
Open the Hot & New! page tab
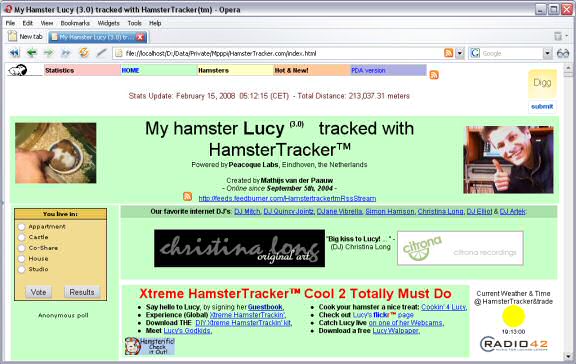click(x=312, y=70)
